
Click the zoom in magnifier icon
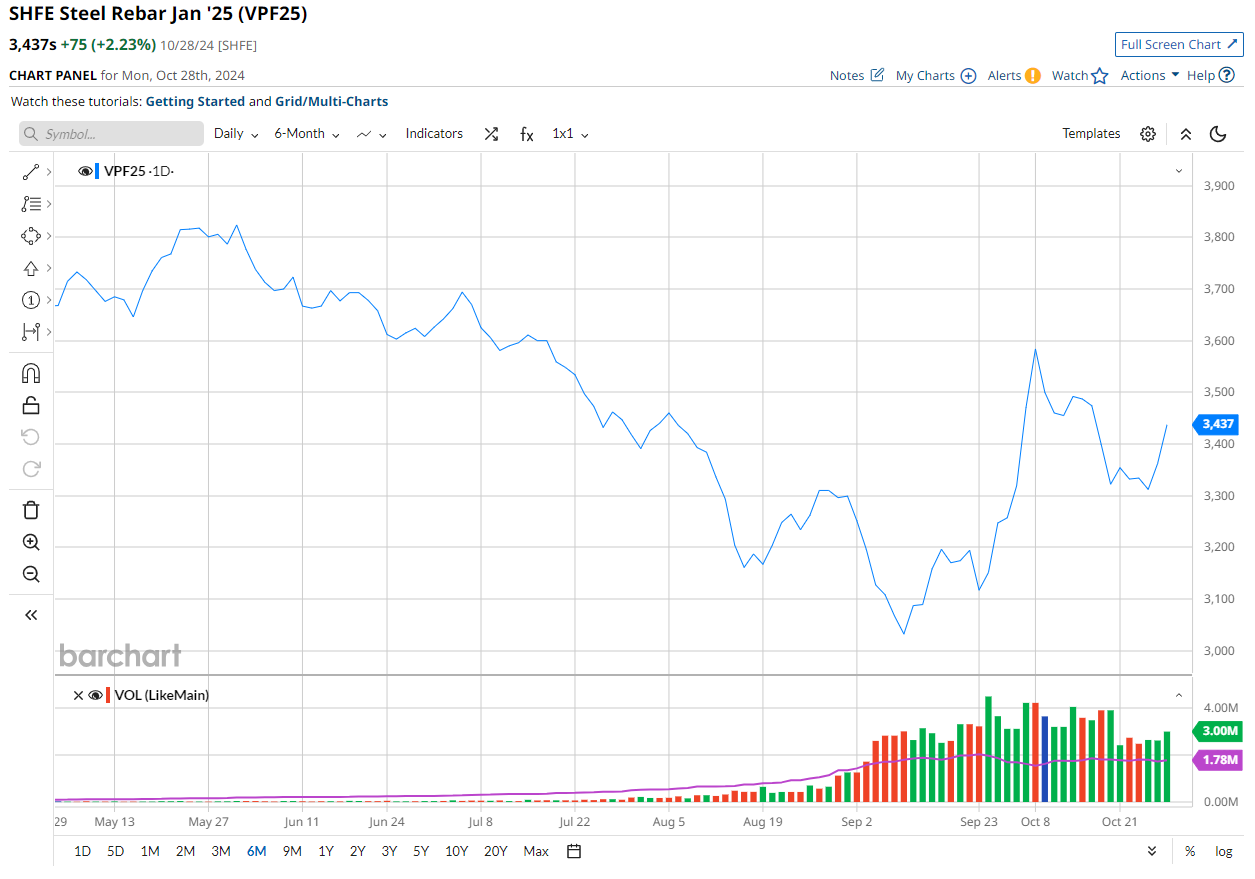[31, 542]
